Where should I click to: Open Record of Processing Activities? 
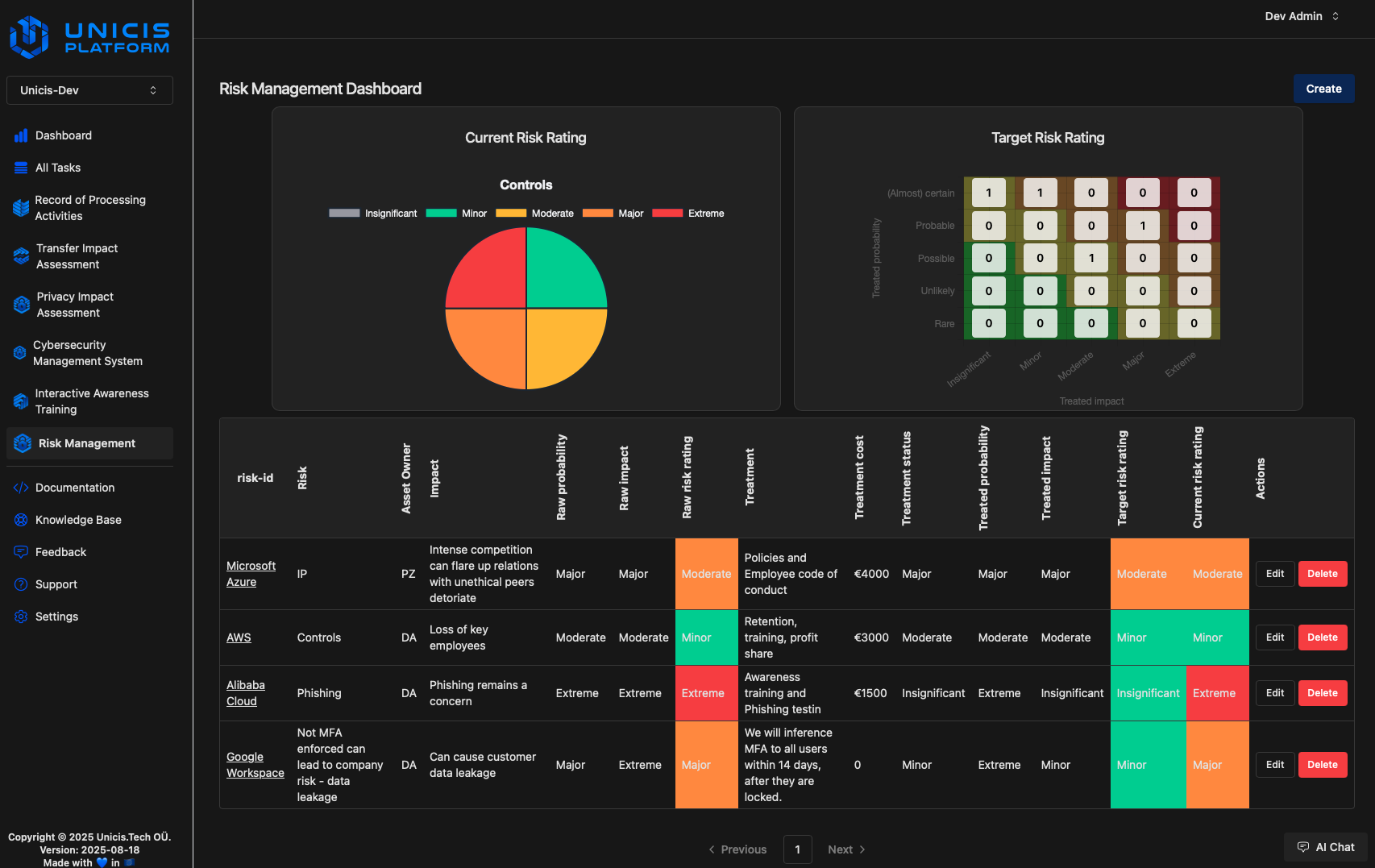pyautogui.click(x=89, y=208)
